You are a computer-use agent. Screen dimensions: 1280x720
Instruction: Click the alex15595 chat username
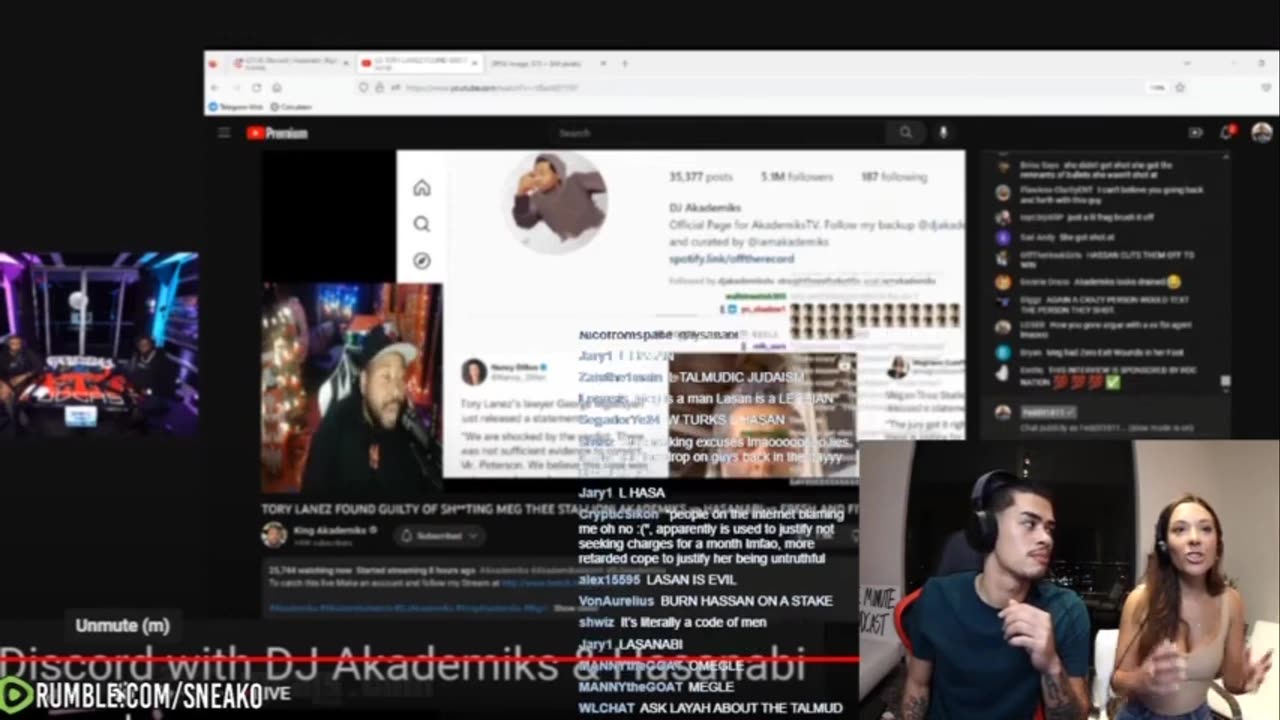(x=609, y=580)
